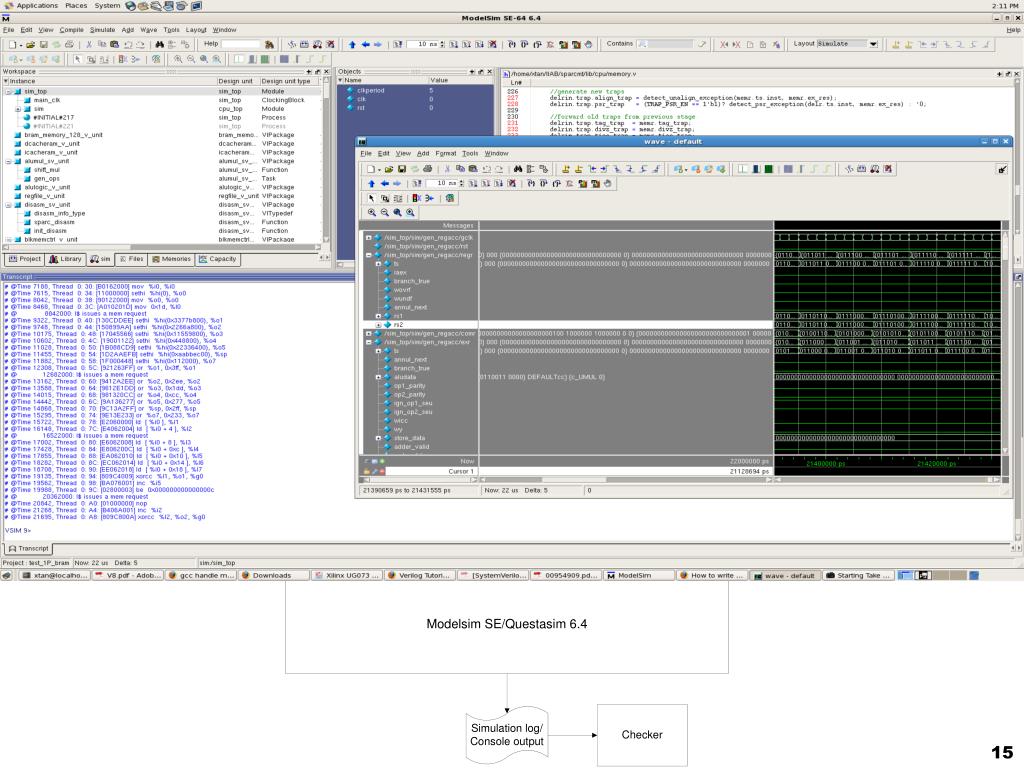The height and width of the screenshot is (768, 1024).
Task: Click Print icon in the wave window toolbar
Action: 427,169
